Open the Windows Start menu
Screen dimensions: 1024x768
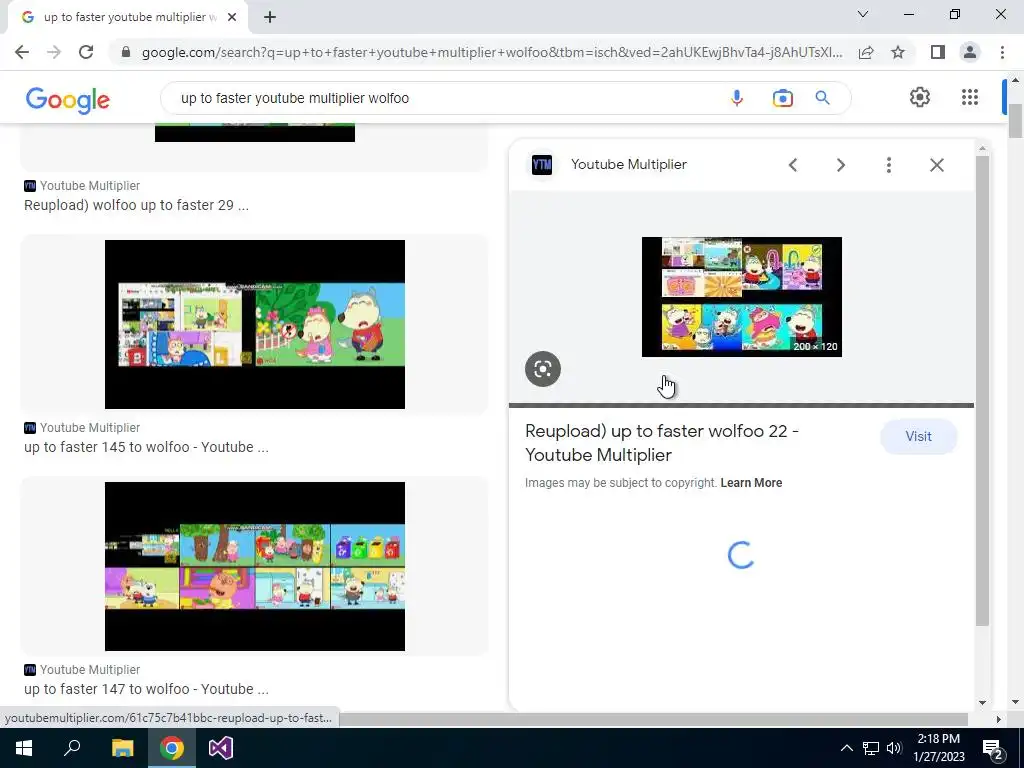pos(24,748)
